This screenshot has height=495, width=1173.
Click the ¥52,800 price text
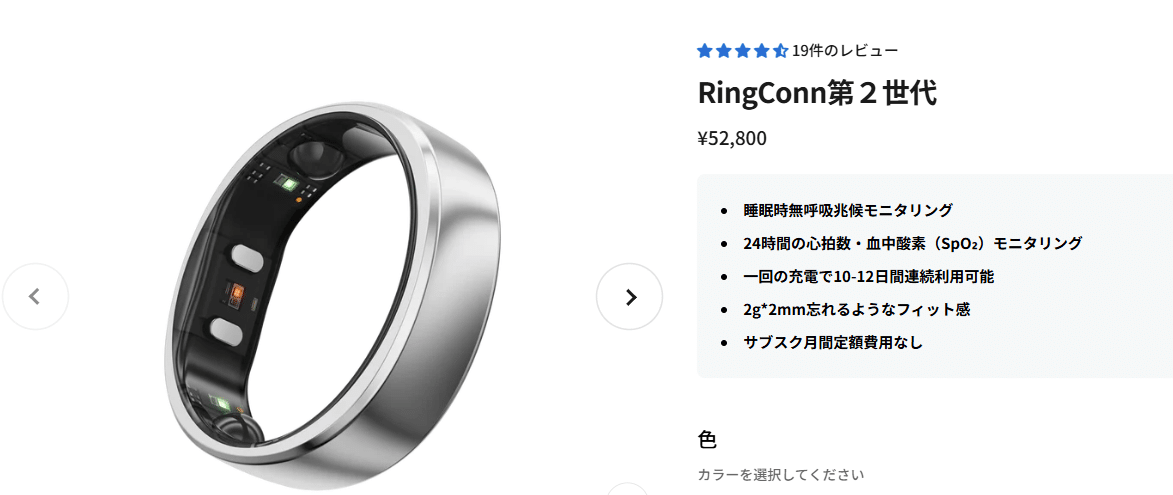click(732, 139)
